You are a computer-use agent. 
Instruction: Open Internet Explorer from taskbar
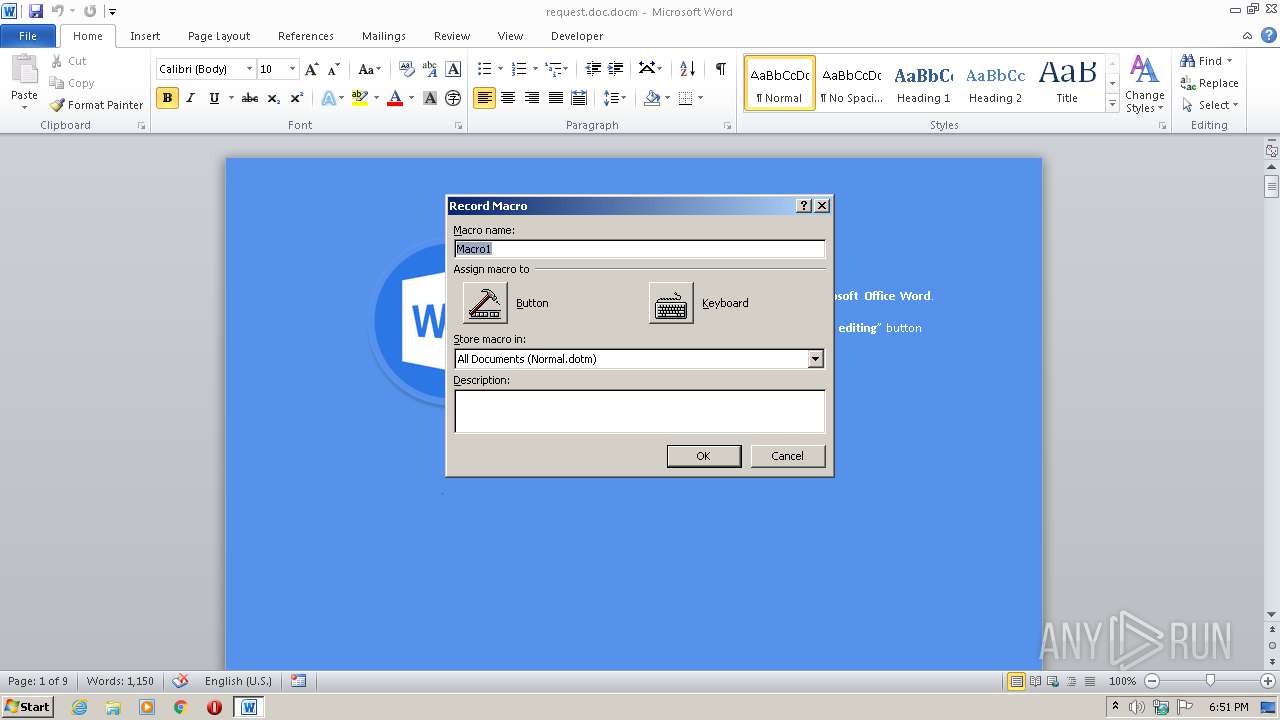(79, 707)
